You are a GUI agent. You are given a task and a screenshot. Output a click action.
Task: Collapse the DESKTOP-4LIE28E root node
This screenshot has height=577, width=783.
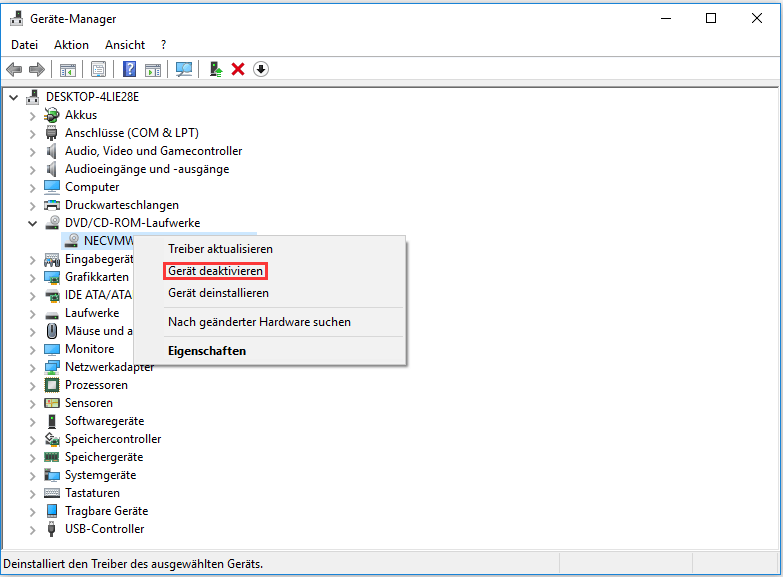click(13, 97)
